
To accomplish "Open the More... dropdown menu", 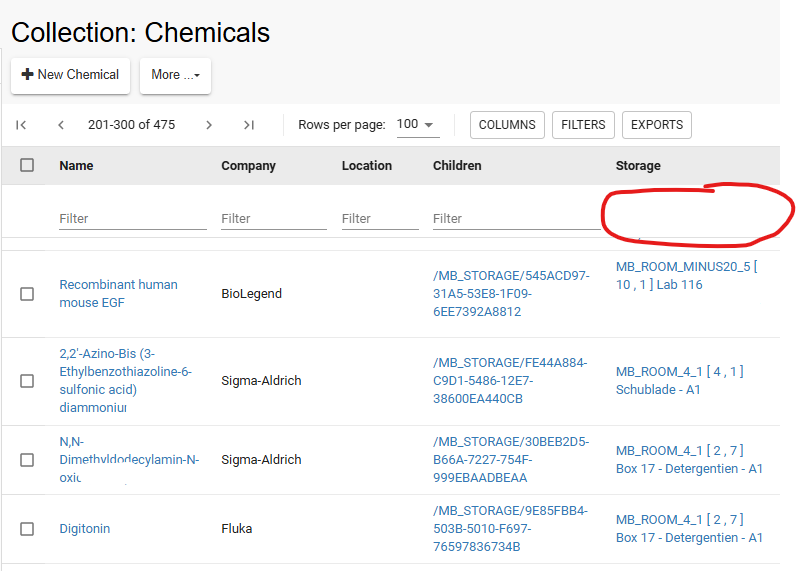I will point(175,75).
